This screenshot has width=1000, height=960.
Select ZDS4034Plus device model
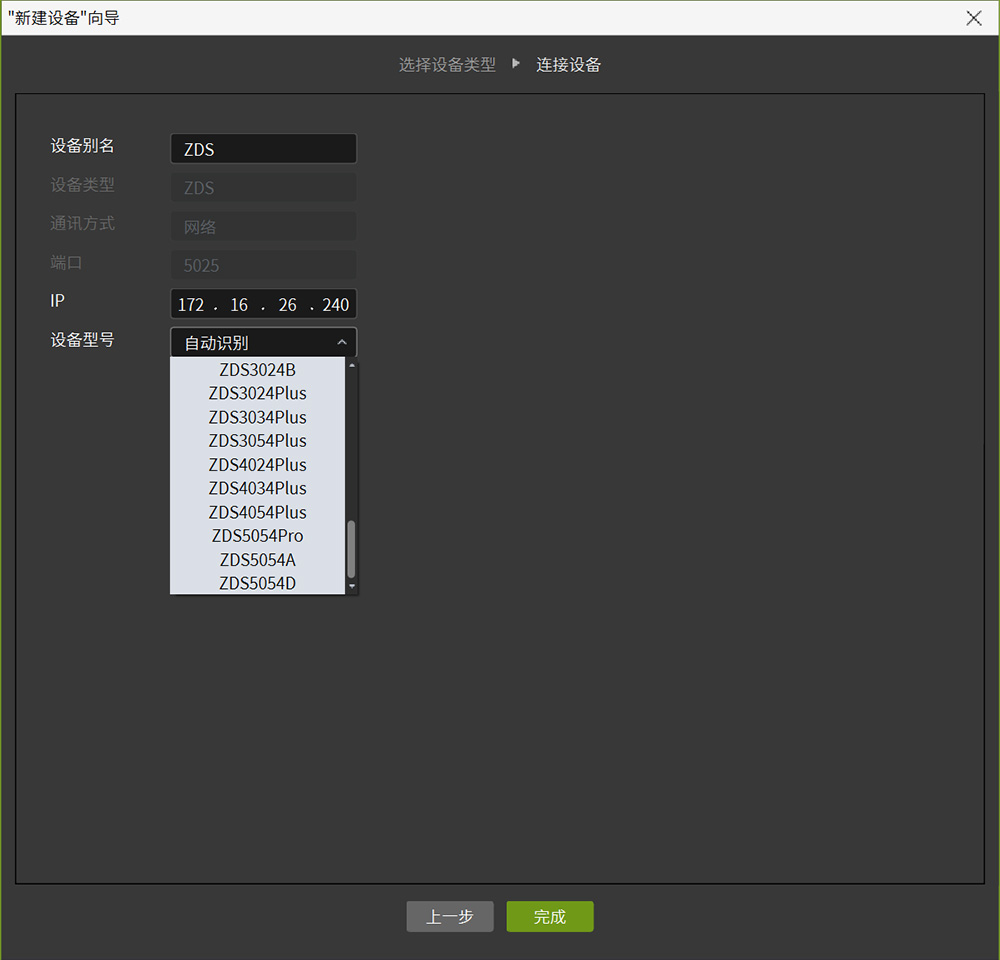[257, 488]
